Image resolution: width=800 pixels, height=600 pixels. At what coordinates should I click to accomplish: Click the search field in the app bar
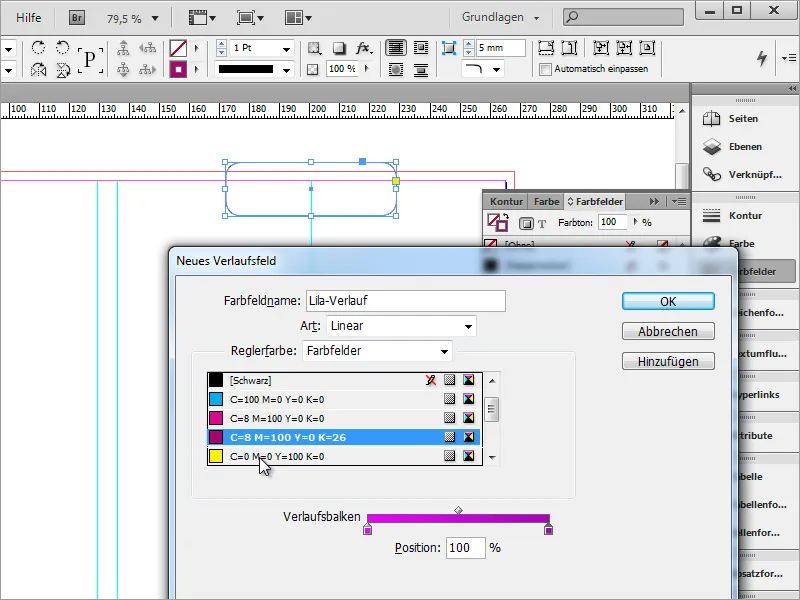[623, 17]
